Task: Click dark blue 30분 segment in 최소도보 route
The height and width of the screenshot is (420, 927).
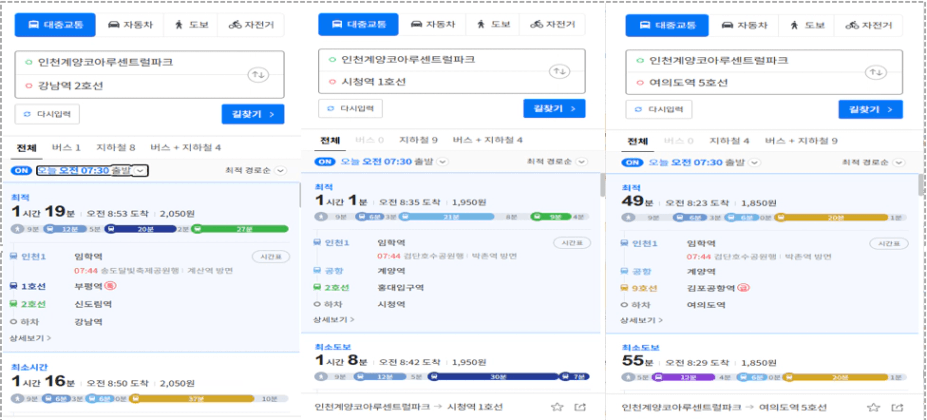Action: (x=494, y=376)
